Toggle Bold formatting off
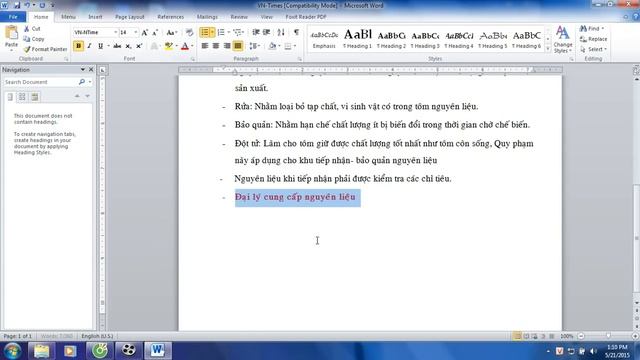The height and width of the screenshot is (360, 640). pos(78,46)
